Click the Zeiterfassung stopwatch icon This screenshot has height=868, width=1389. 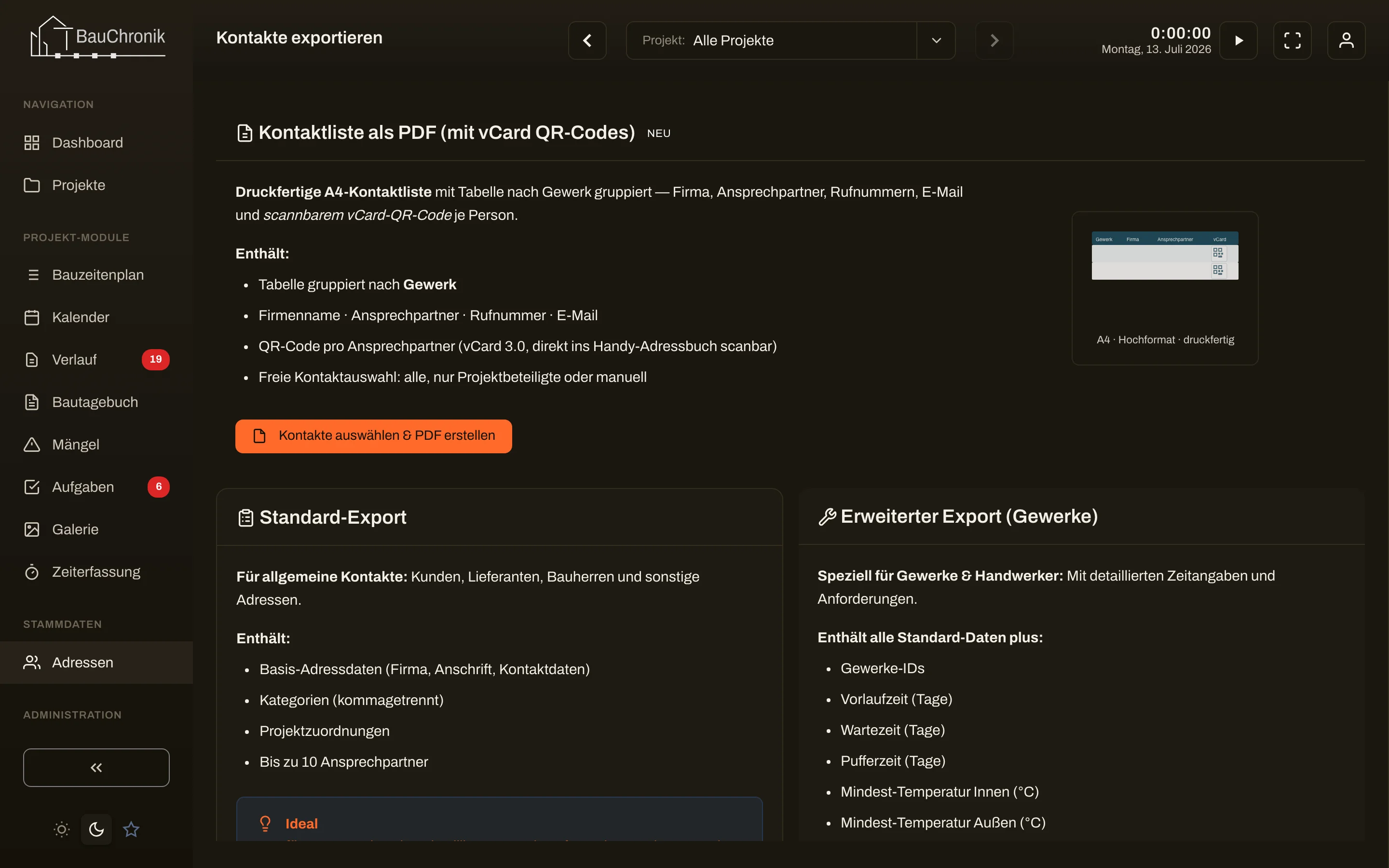click(32, 572)
